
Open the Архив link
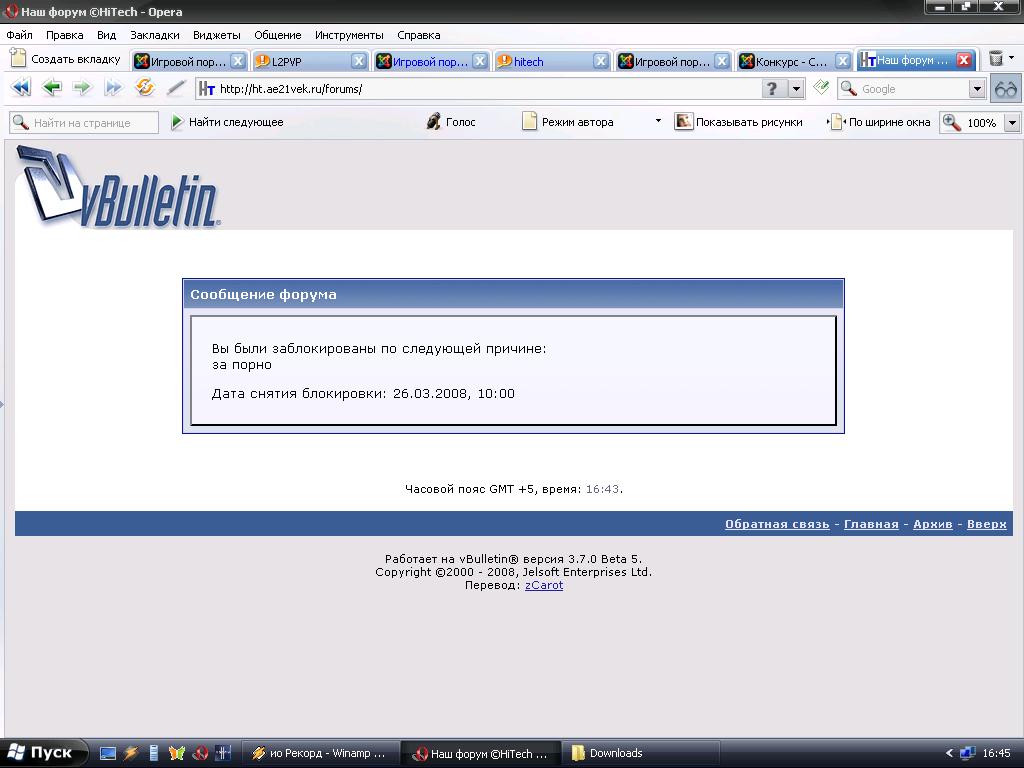933,524
